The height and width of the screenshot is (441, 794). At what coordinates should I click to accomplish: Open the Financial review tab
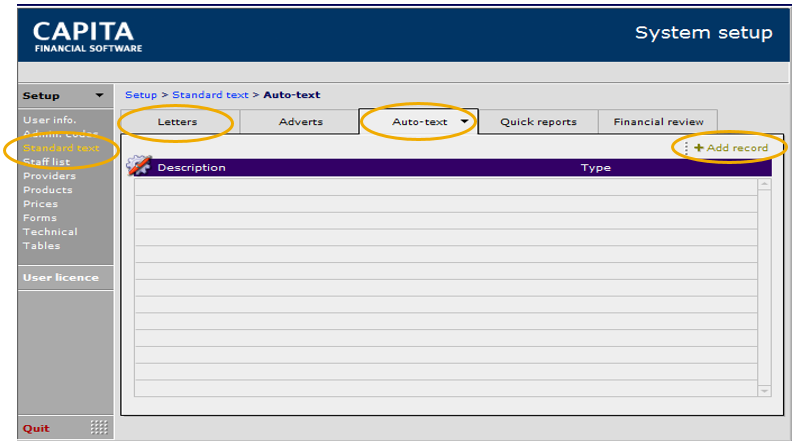pyautogui.click(x=658, y=122)
